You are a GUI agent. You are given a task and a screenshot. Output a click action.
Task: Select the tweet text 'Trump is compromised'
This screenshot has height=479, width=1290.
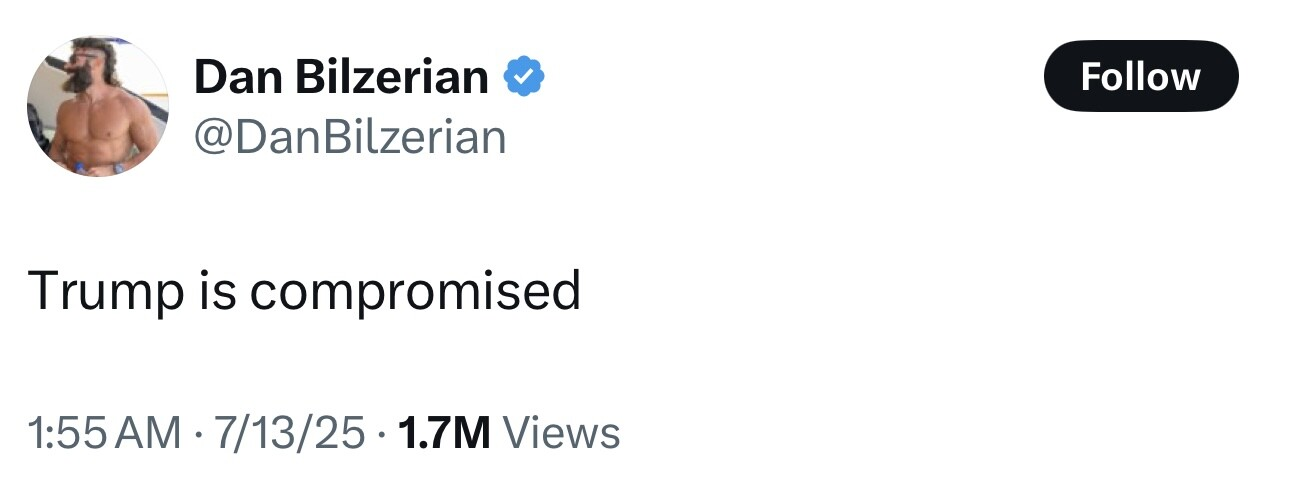304,291
